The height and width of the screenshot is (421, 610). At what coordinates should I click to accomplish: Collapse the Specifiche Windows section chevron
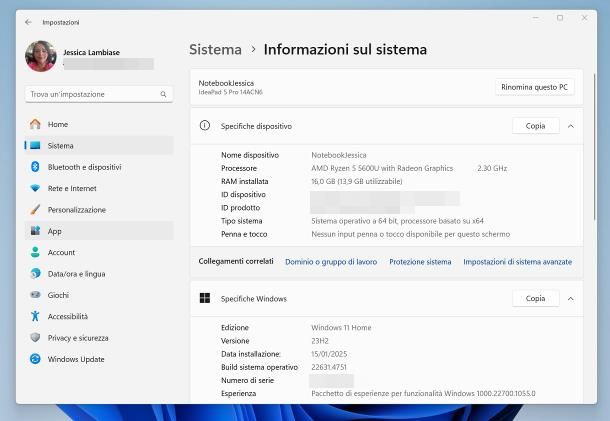pyautogui.click(x=571, y=299)
